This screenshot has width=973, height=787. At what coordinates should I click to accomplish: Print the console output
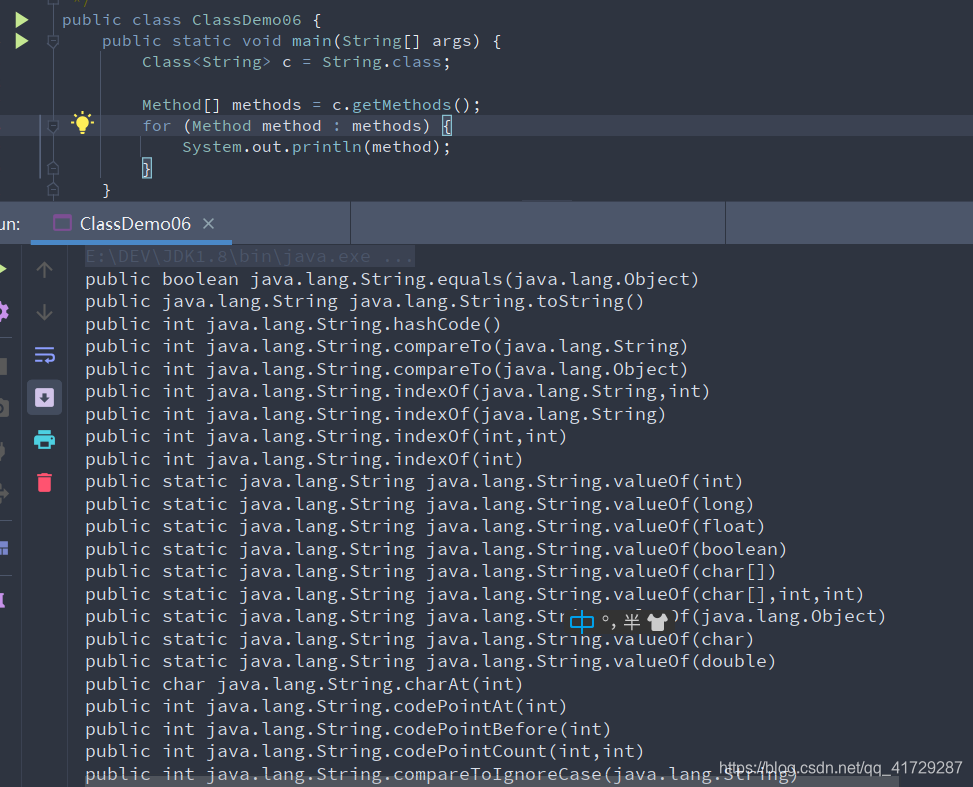pyautogui.click(x=44, y=439)
